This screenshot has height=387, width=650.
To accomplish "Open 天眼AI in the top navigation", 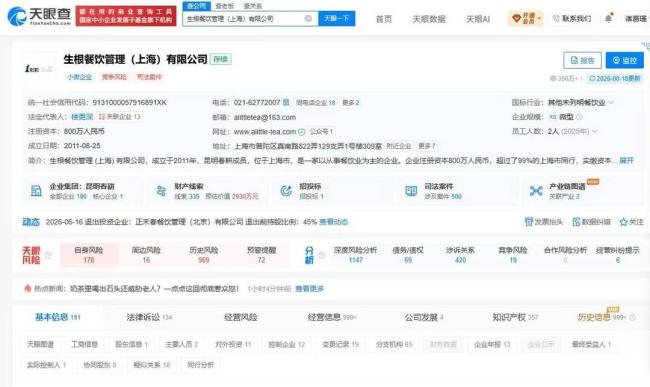I will [478, 19].
